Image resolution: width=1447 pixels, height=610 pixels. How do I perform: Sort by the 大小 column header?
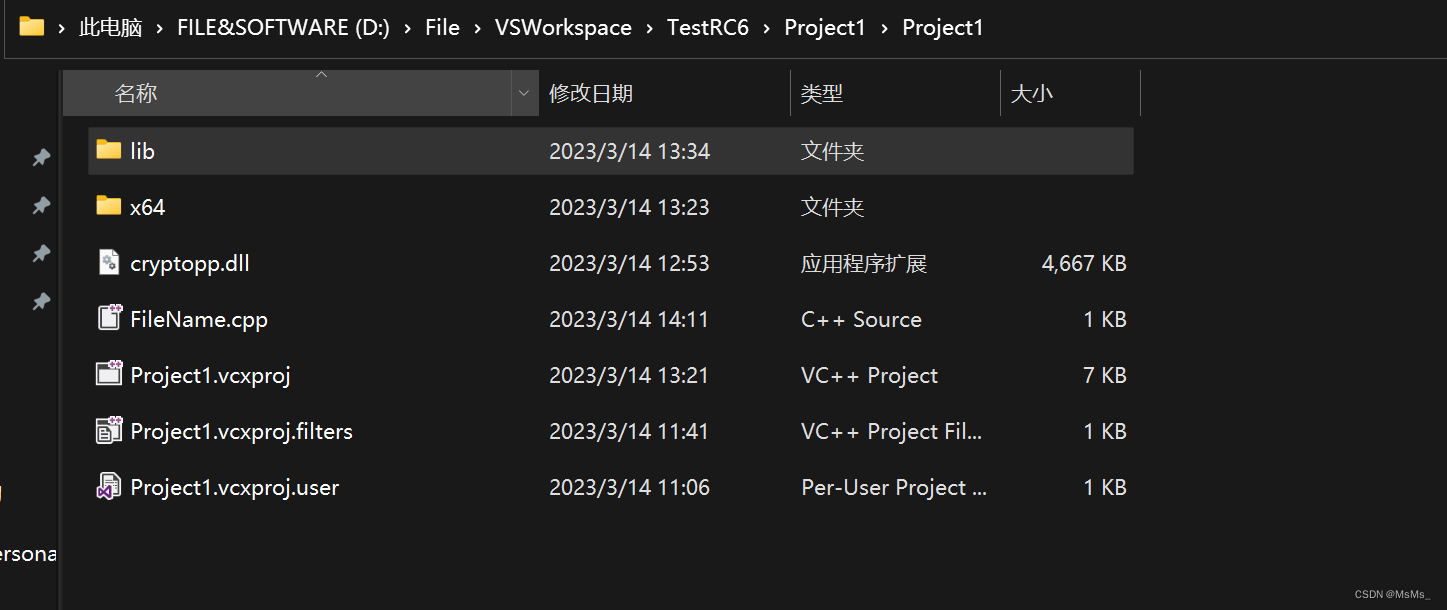click(1031, 94)
